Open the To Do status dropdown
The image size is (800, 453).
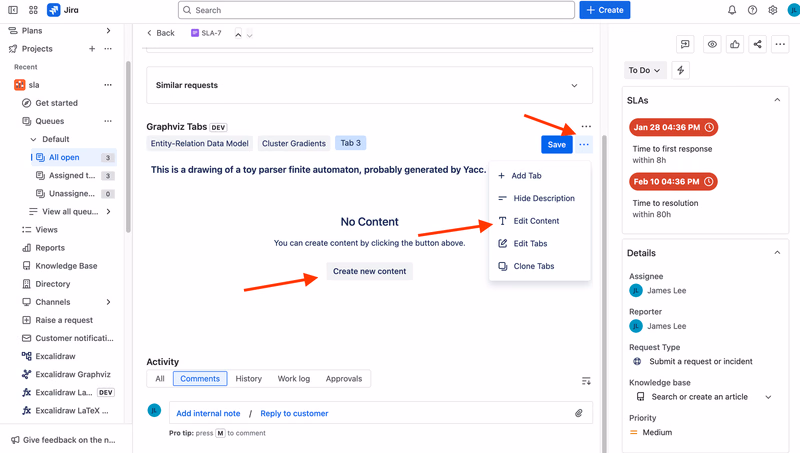(x=644, y=70)
